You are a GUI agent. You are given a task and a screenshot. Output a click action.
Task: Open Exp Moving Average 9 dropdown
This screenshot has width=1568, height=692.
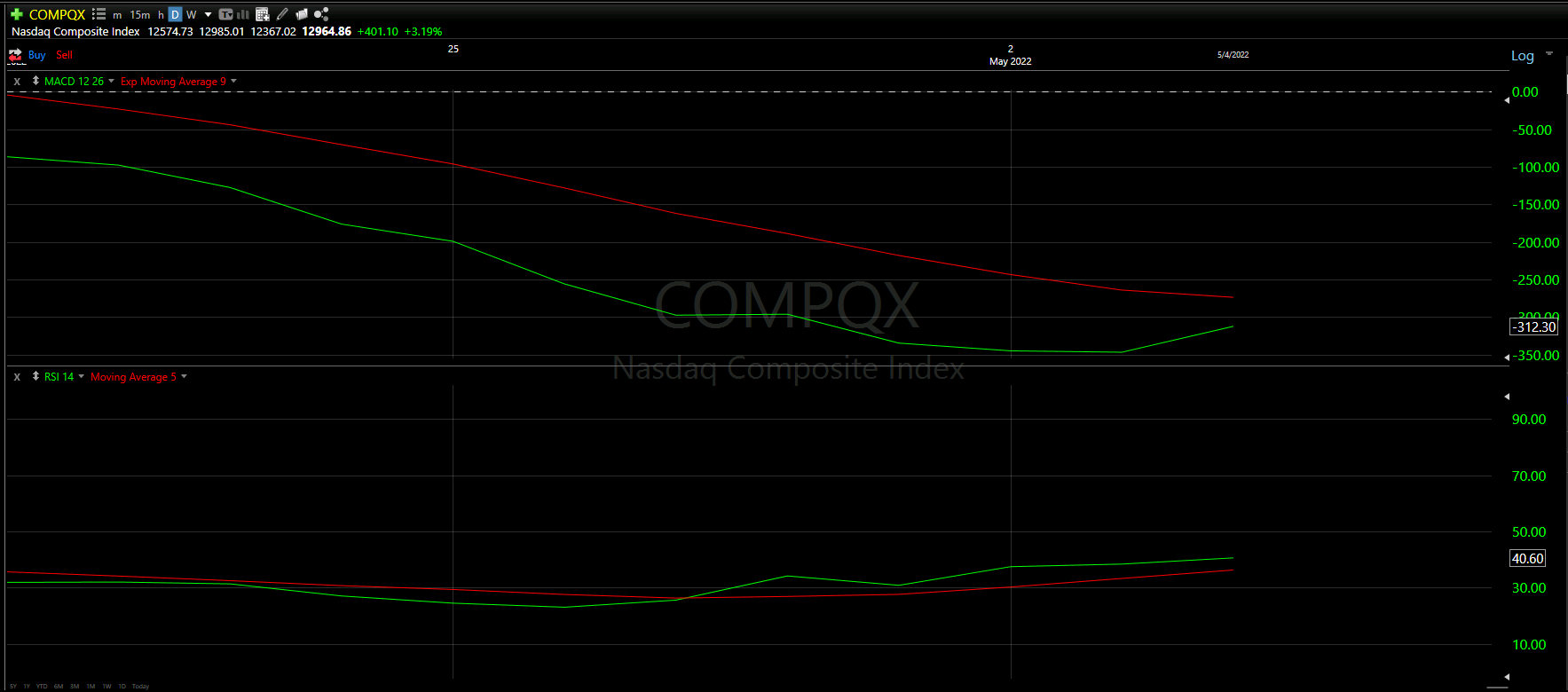[x=233, y=81]
